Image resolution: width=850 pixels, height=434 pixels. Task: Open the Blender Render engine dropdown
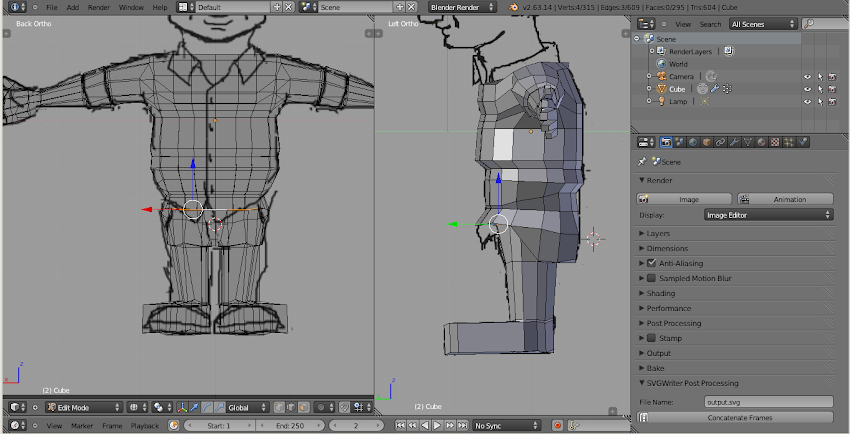point(462,7)
